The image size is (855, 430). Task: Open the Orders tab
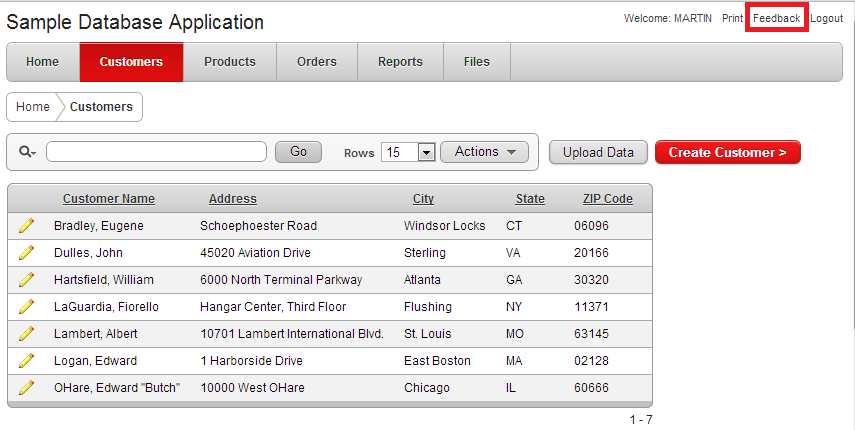tap(317, 62)
